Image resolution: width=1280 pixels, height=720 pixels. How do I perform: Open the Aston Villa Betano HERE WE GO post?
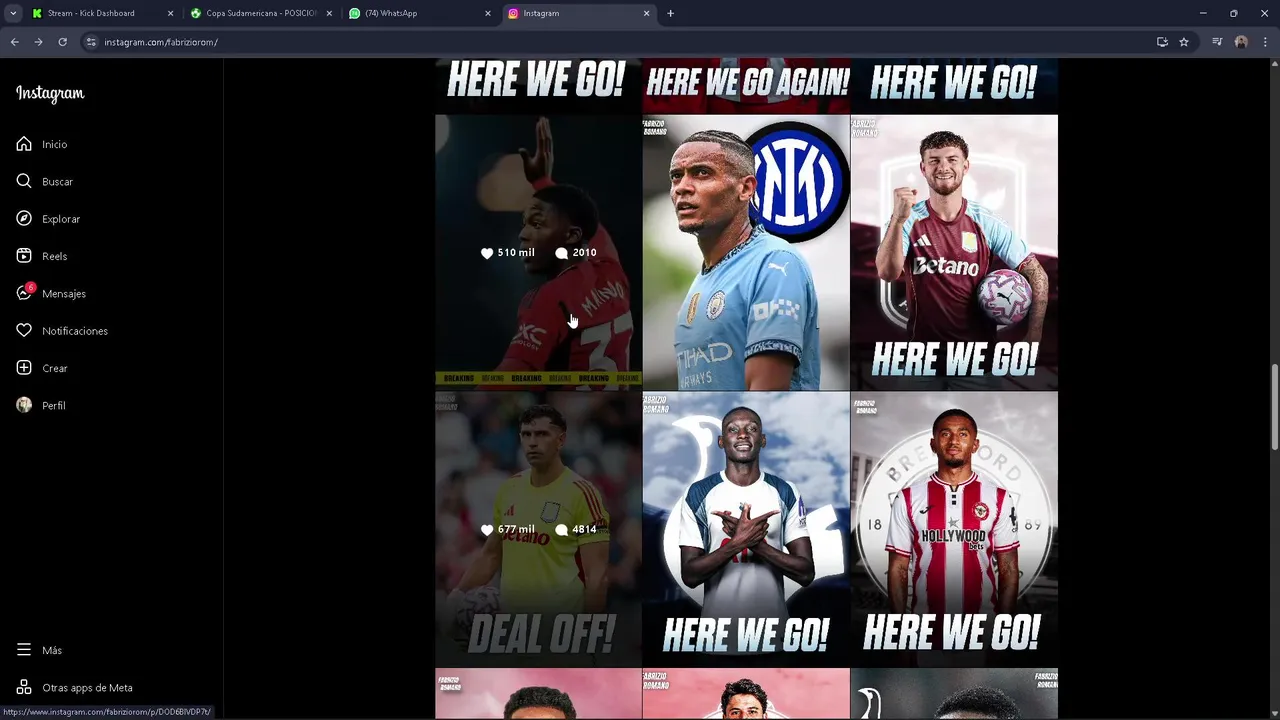point(954,252)
